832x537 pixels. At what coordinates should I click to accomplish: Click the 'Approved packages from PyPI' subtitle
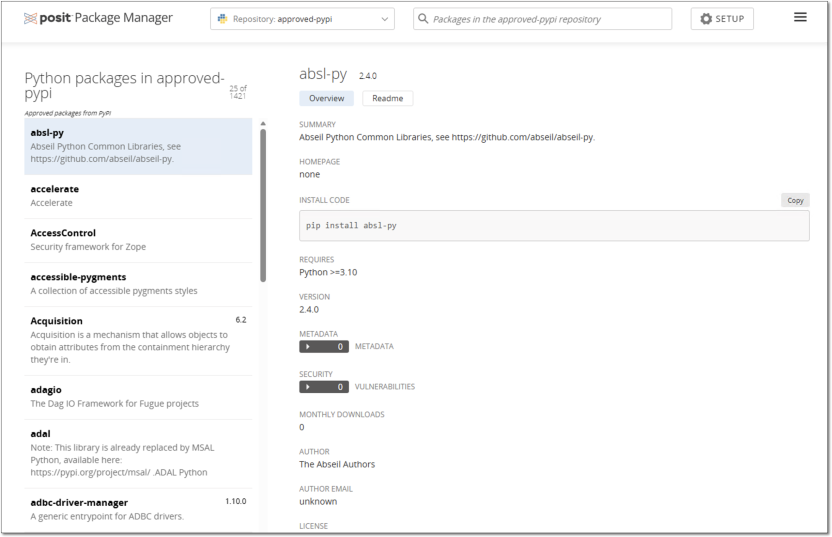[68, 113]
